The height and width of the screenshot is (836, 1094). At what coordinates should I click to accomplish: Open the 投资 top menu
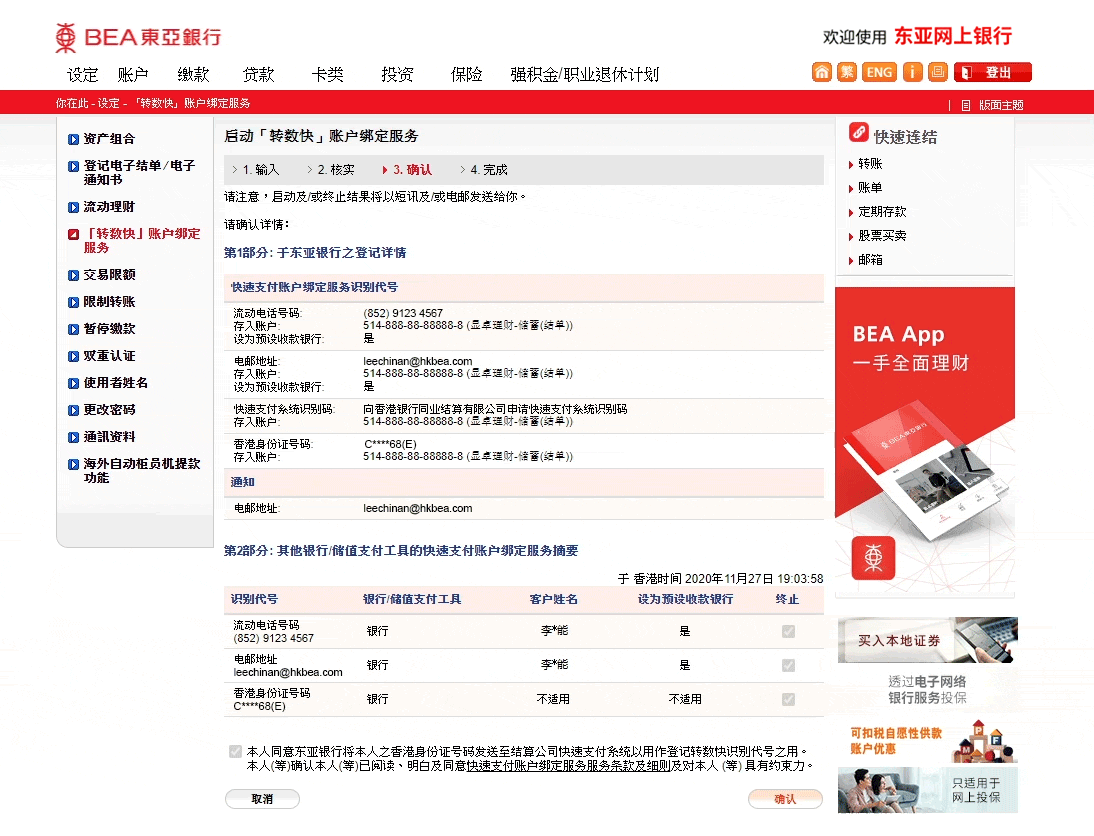[397, 75]
